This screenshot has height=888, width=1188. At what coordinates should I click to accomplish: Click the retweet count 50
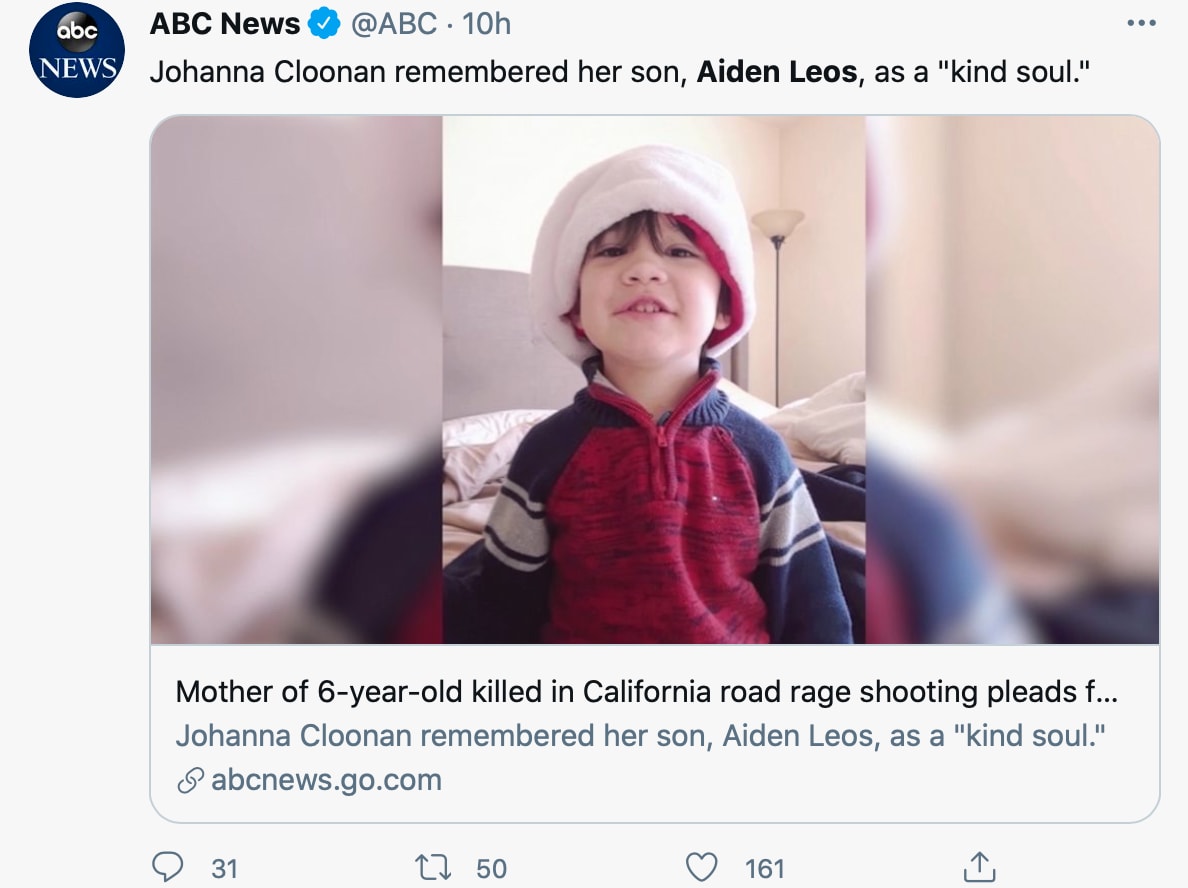(x=491, y=868)
